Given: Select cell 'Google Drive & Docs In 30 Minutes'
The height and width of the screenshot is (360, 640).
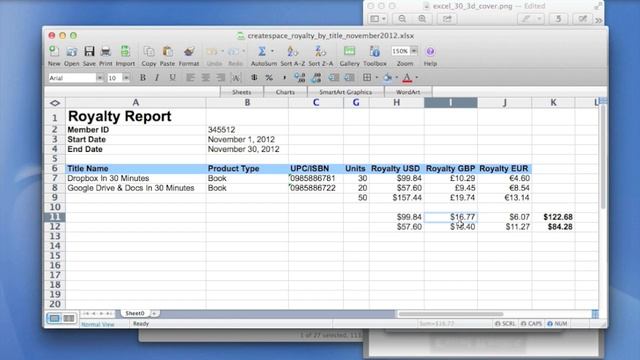Looking at the screenshot, I should coord(136,188).
